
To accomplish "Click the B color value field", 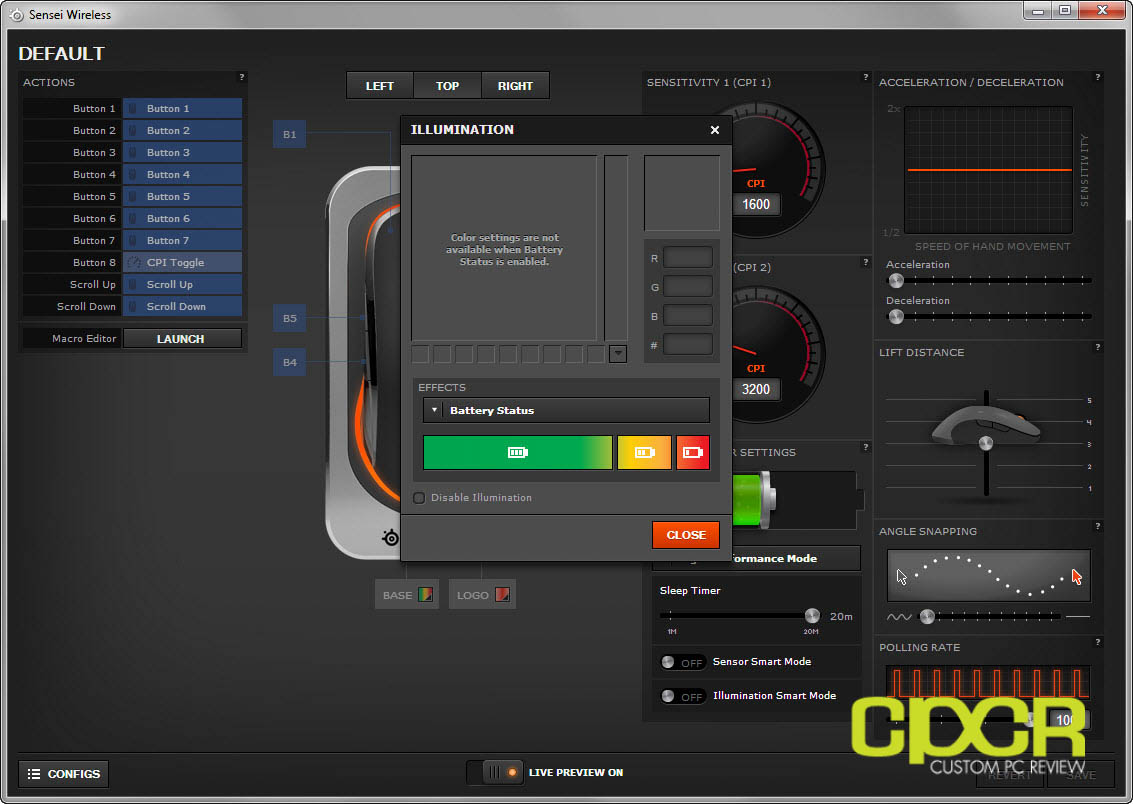I will pyautogui.click(x=688, y=316).
